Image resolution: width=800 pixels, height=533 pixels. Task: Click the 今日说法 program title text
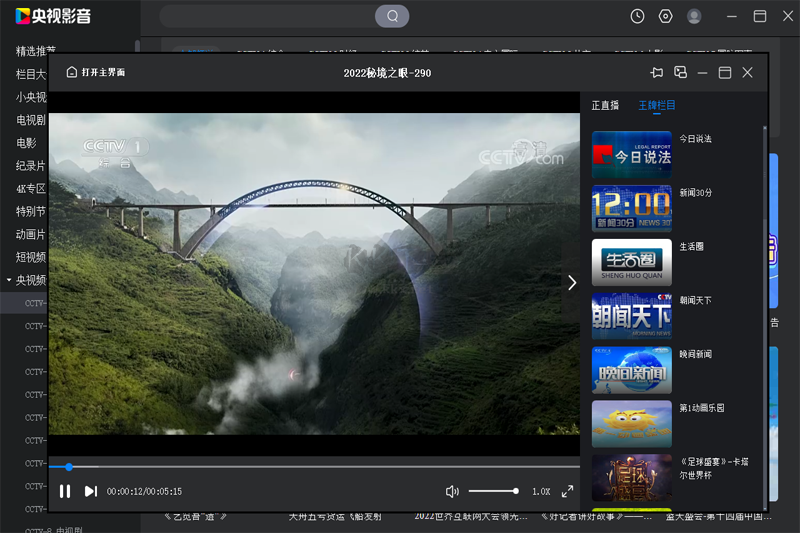pos(695,139)
